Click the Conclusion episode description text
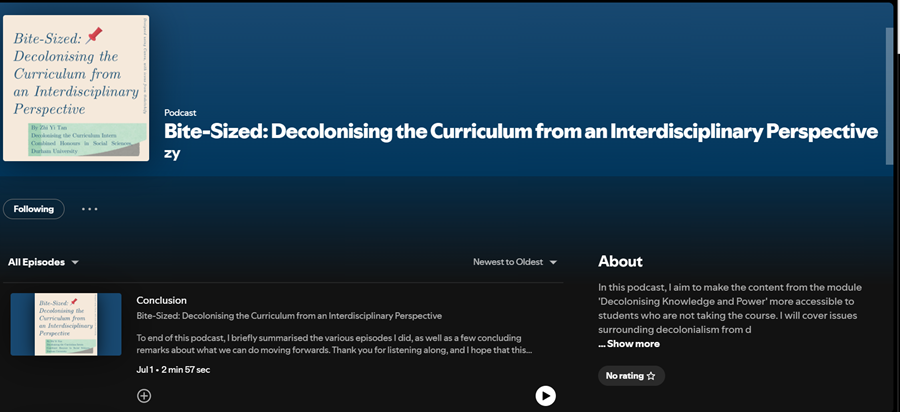Image resolution: width=900 pixels, height=412 pixels. tap(335, 344)
